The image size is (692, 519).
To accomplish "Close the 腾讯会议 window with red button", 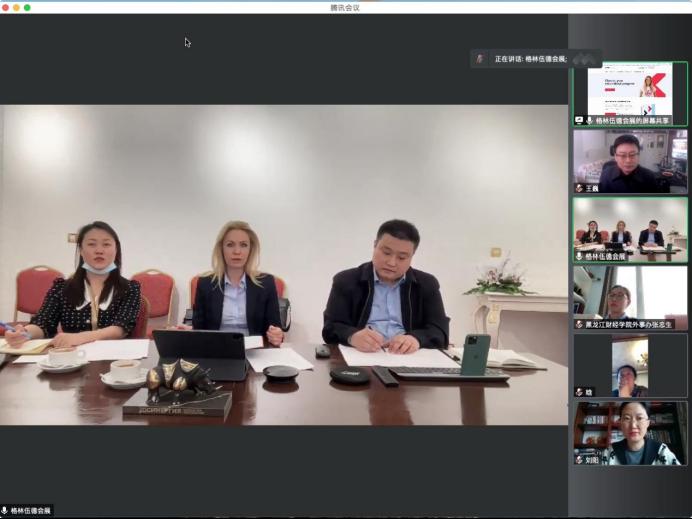I will [x=6, y=7].
